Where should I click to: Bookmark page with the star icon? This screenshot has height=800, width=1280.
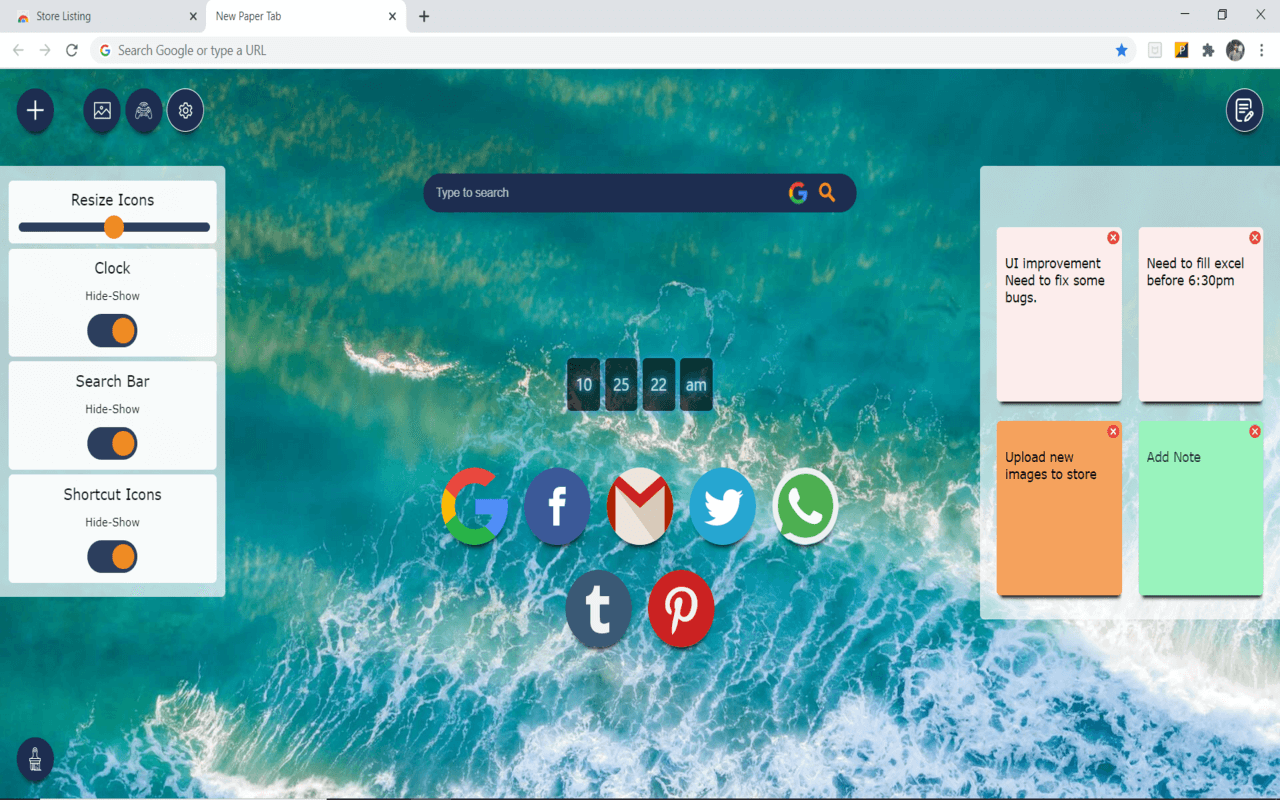(1122, 50)
